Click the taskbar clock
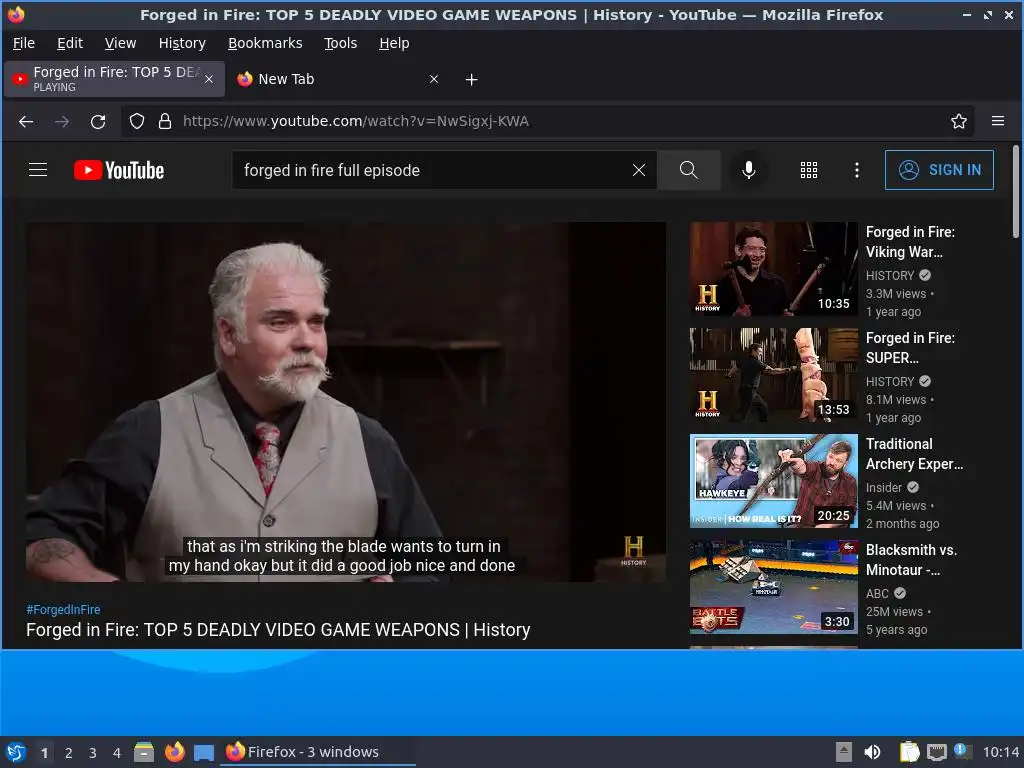Image resolution: width=1024 pixels, height=768 pixels. point(1001,752)
